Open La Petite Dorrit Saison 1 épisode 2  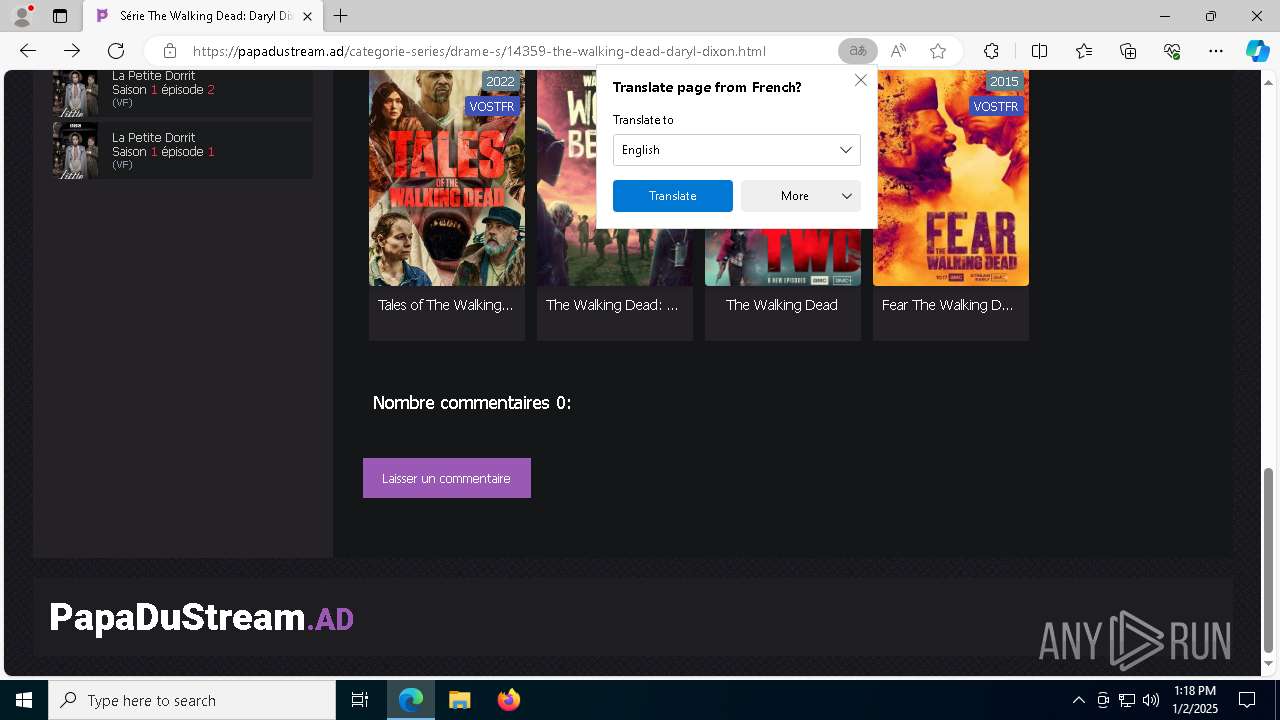point(182,91)
